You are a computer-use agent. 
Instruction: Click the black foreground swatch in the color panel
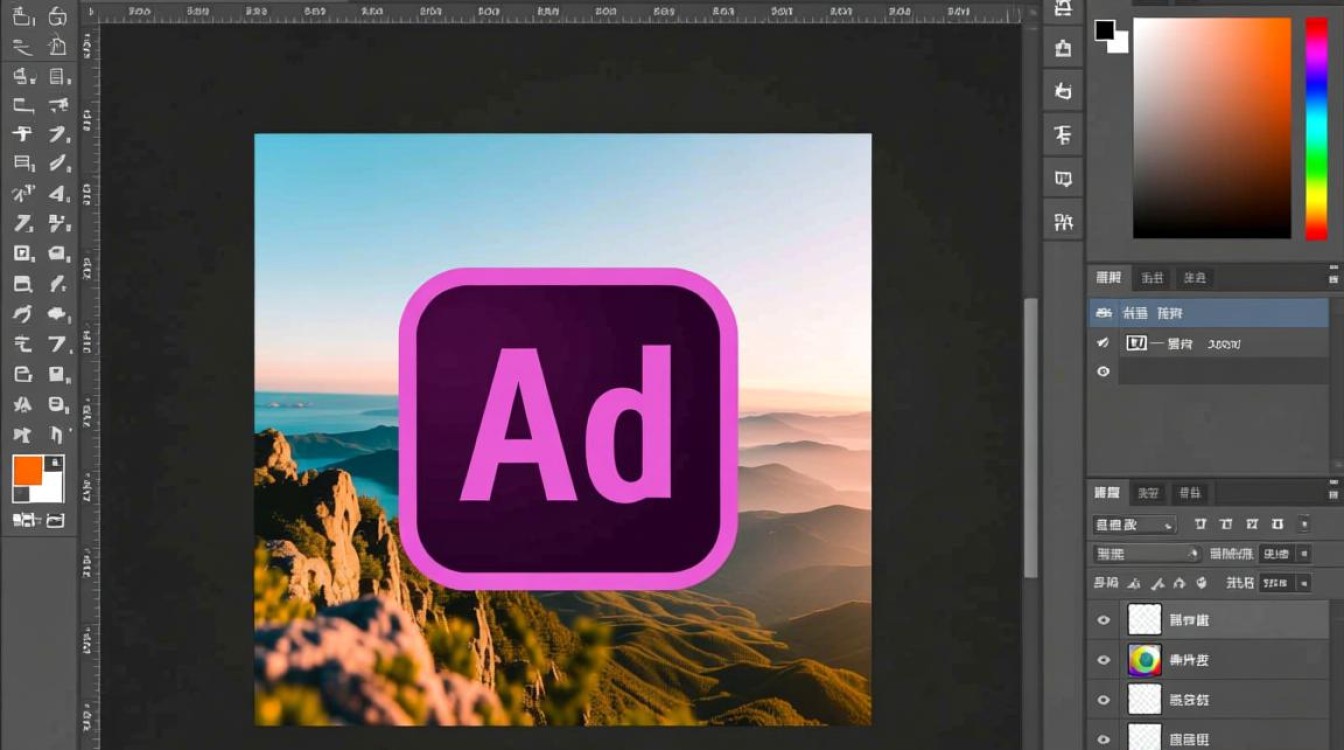(x=1104, y=30)
